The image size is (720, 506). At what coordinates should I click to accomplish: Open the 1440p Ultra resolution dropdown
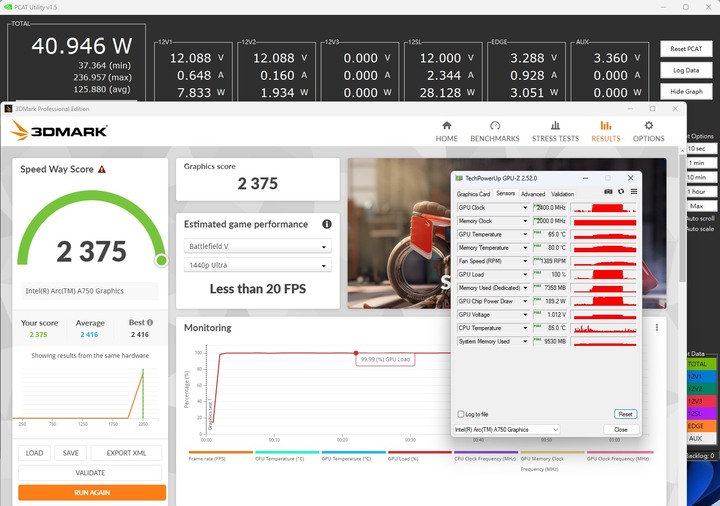click(257, 265)
